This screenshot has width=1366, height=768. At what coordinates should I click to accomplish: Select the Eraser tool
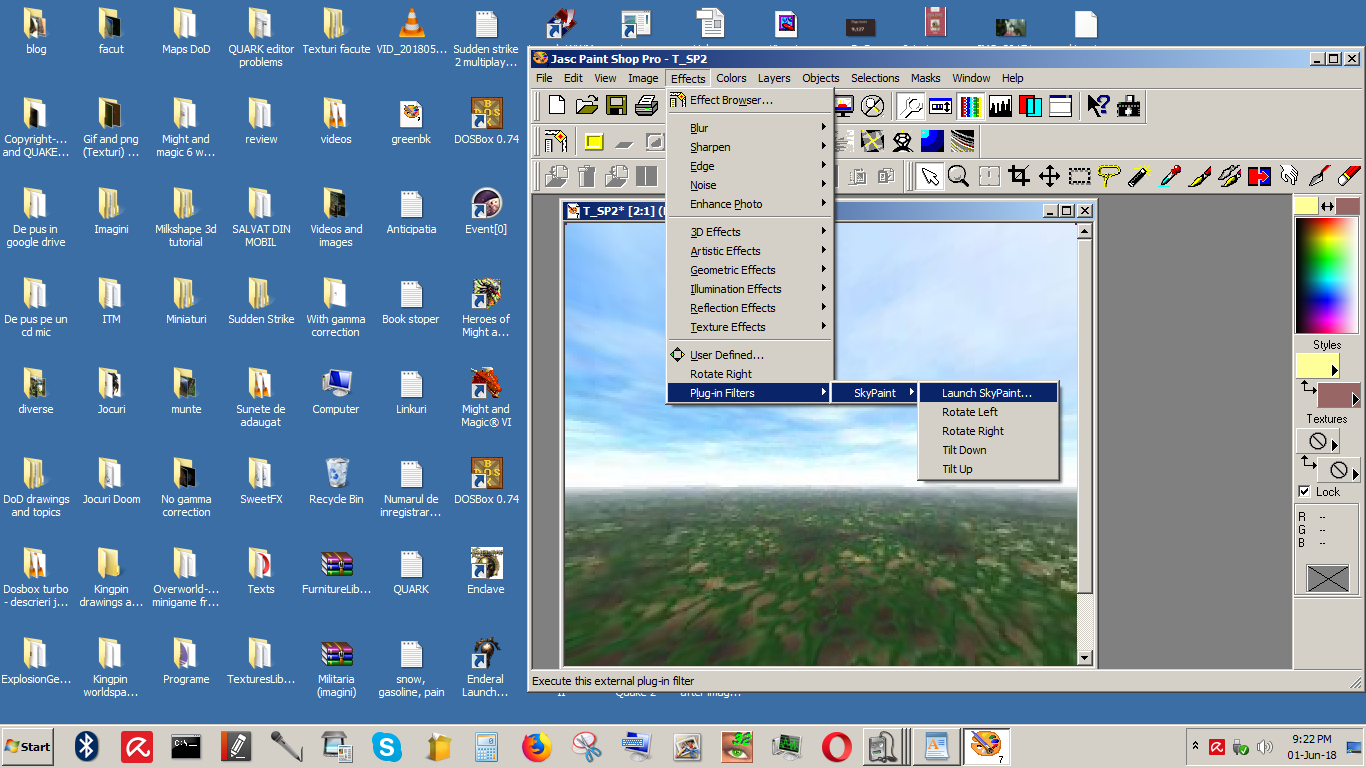coord(1349,176)
